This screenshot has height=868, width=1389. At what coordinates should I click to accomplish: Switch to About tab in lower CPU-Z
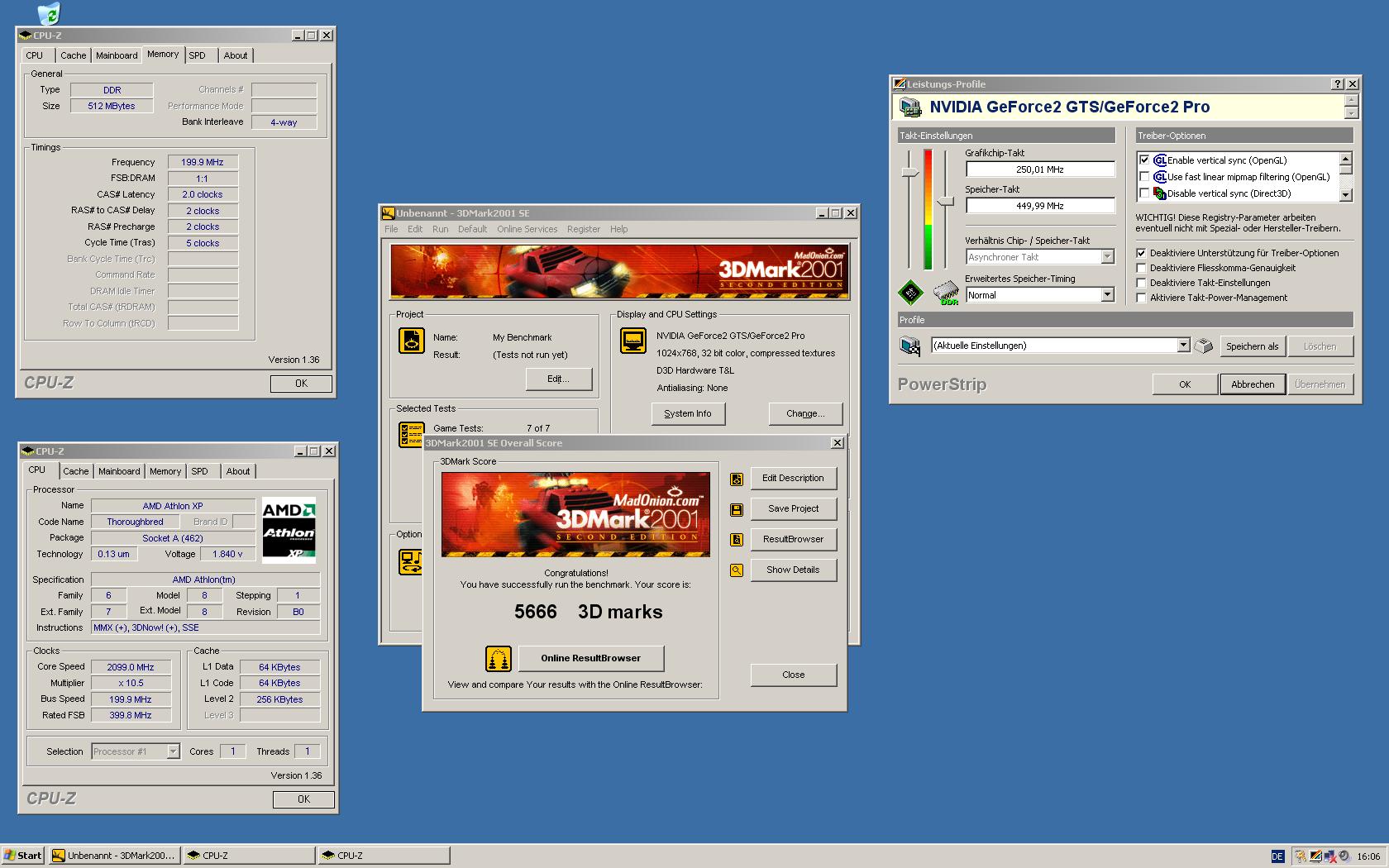point(238,471)
